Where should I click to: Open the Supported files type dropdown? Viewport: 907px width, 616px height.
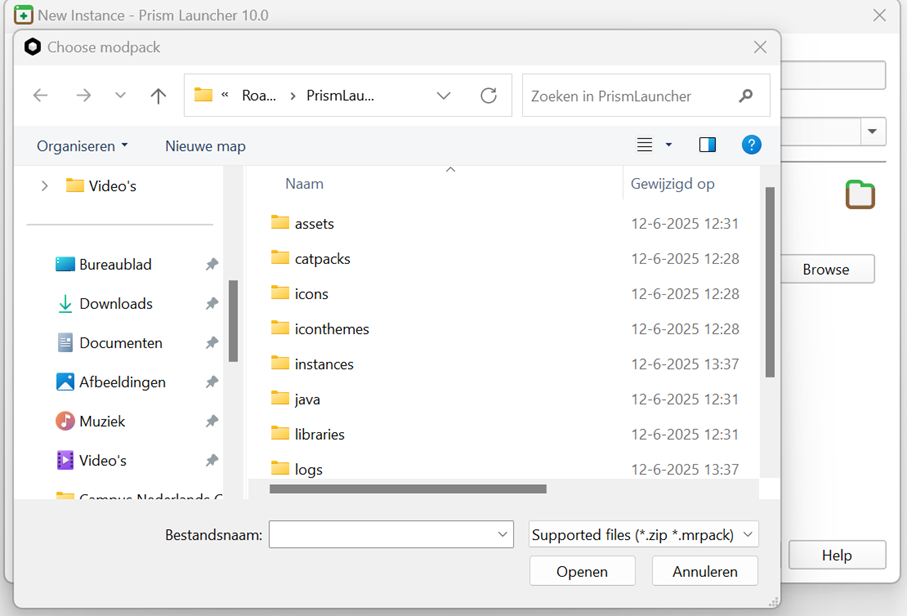tap(643, 534)
